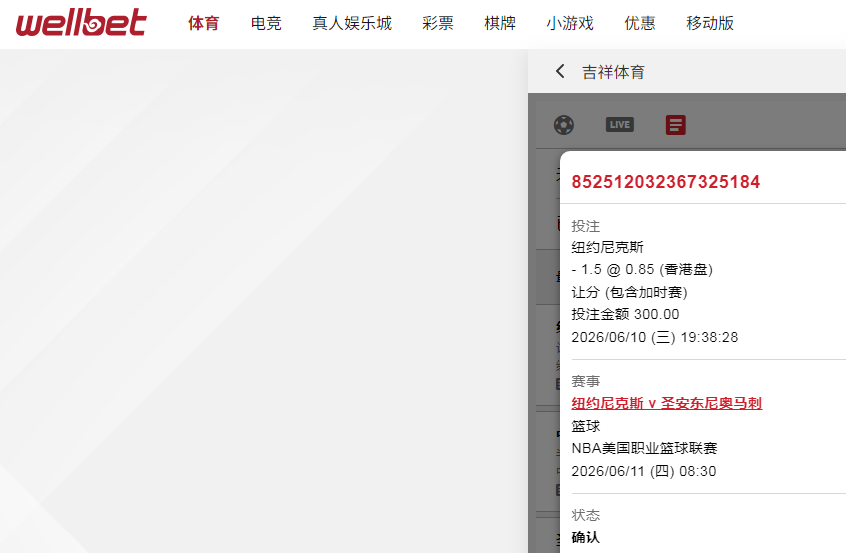The image size is (846, 553).
Task: Open the 小游戏 mini games menu
Action: pos(570,23)
